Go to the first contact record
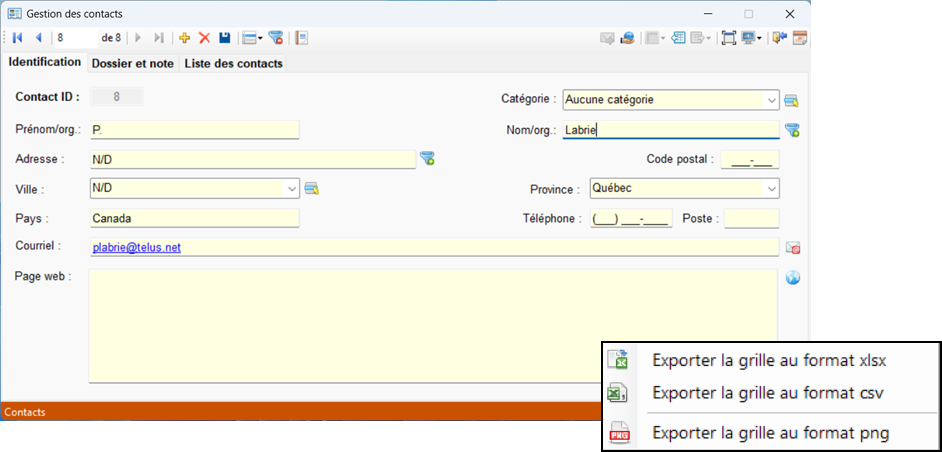The image size is (942, 452). [x=18, y=38]
